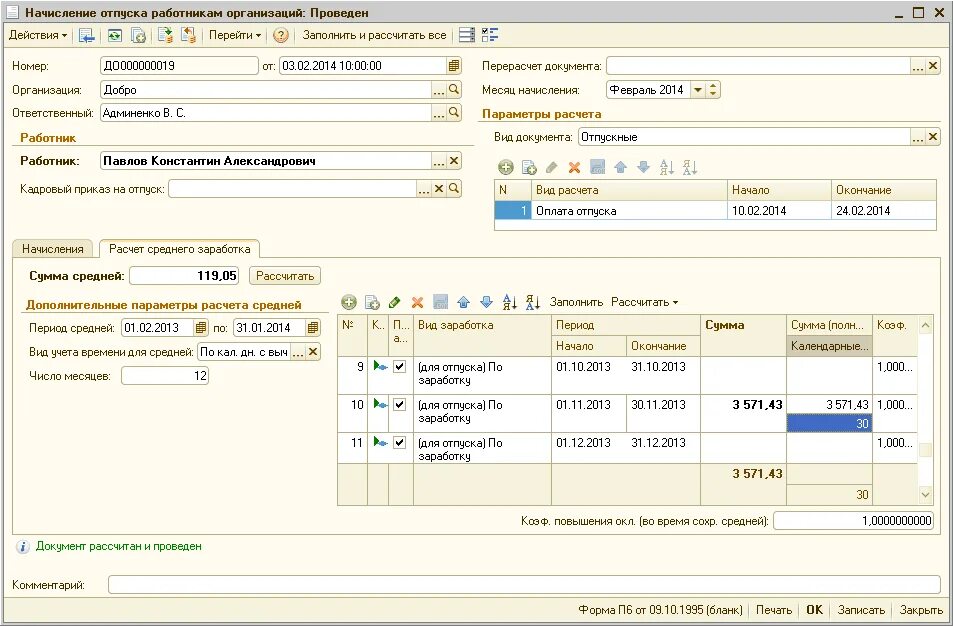Click Заполнить above the earnings table
Image resolution: width=953 pixels, height=626 pixels.
coord(576,302)
